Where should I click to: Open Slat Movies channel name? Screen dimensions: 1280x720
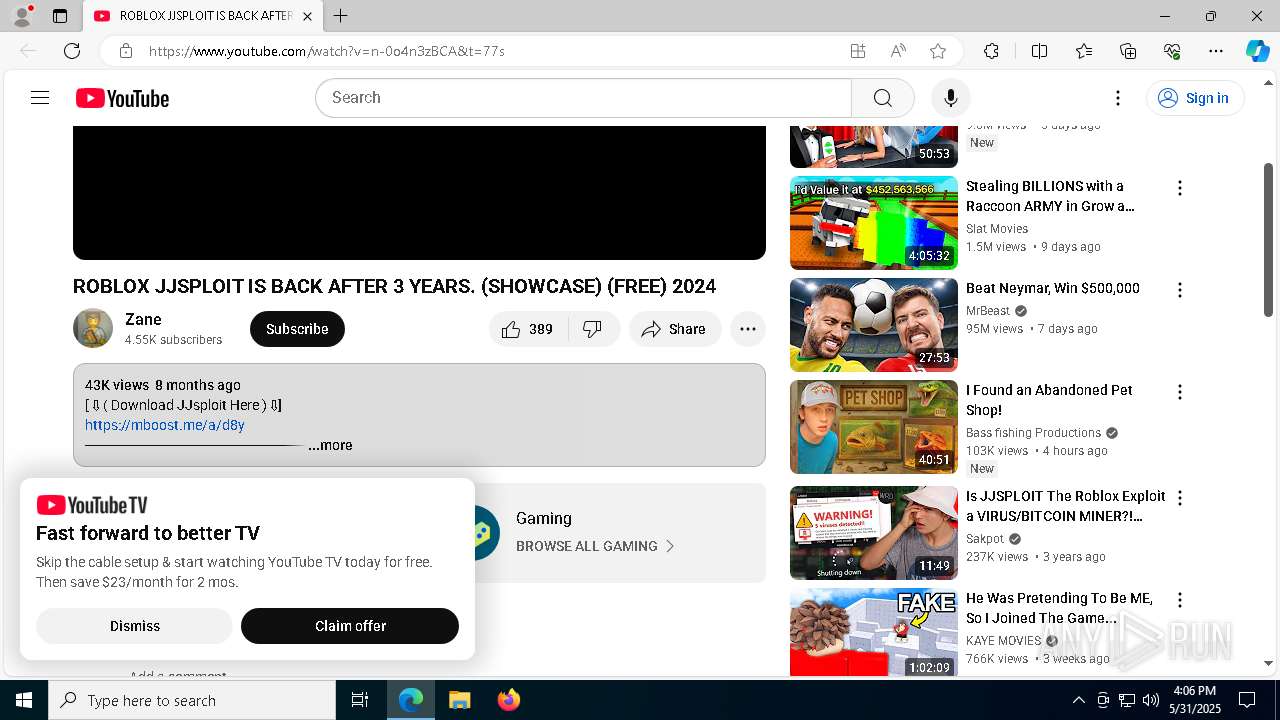(x=997, y=229)
